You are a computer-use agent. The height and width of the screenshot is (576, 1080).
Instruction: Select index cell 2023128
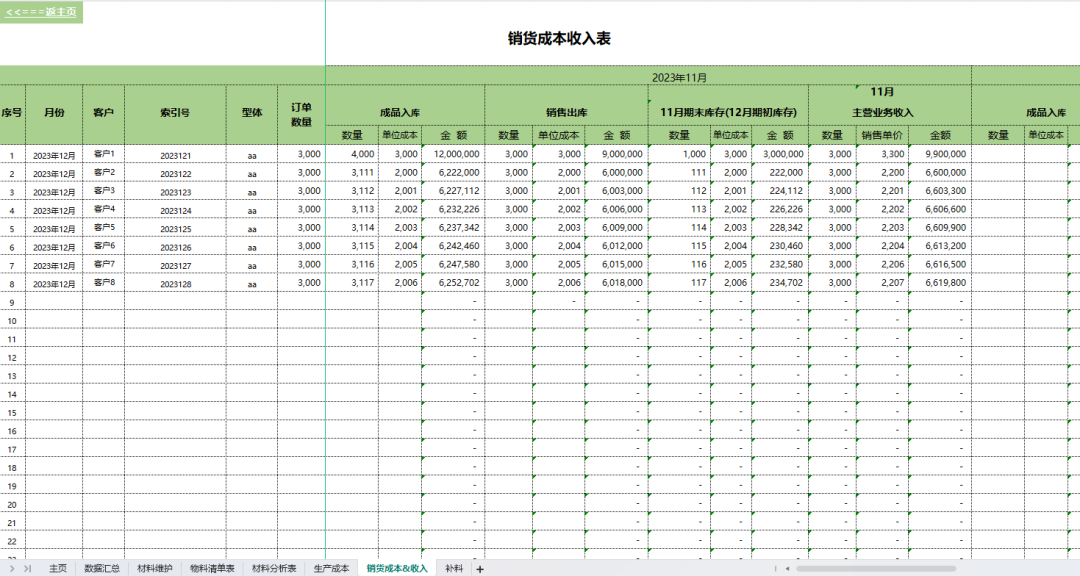pos(176,284)
